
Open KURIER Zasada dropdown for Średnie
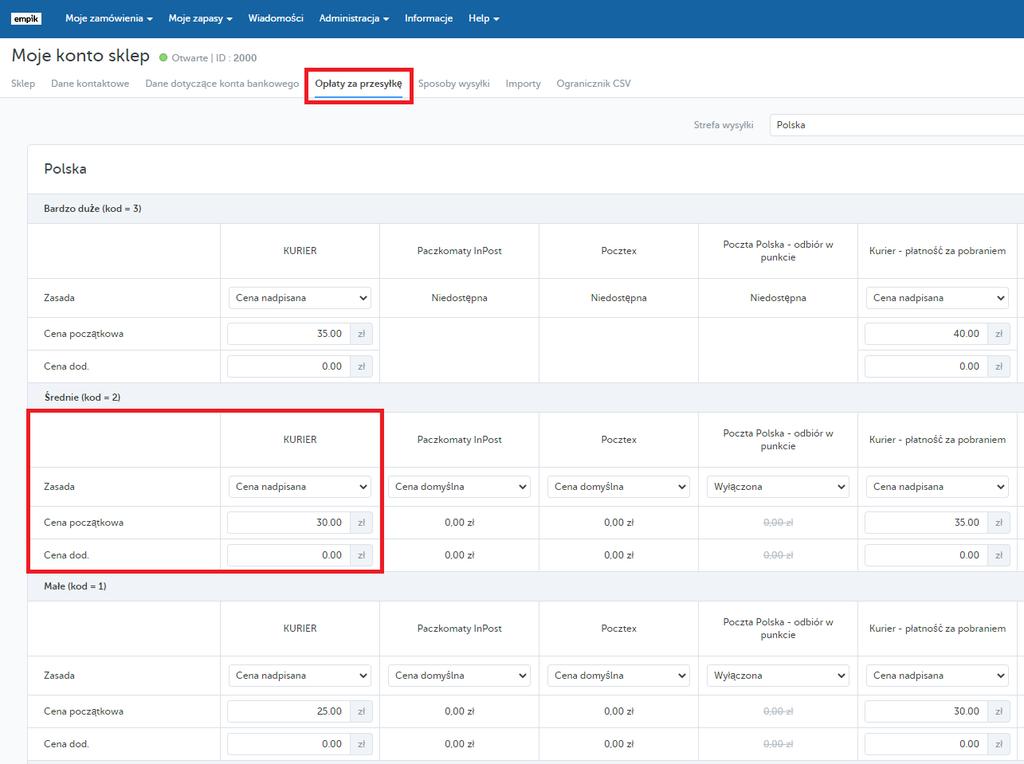coord(300,486)
